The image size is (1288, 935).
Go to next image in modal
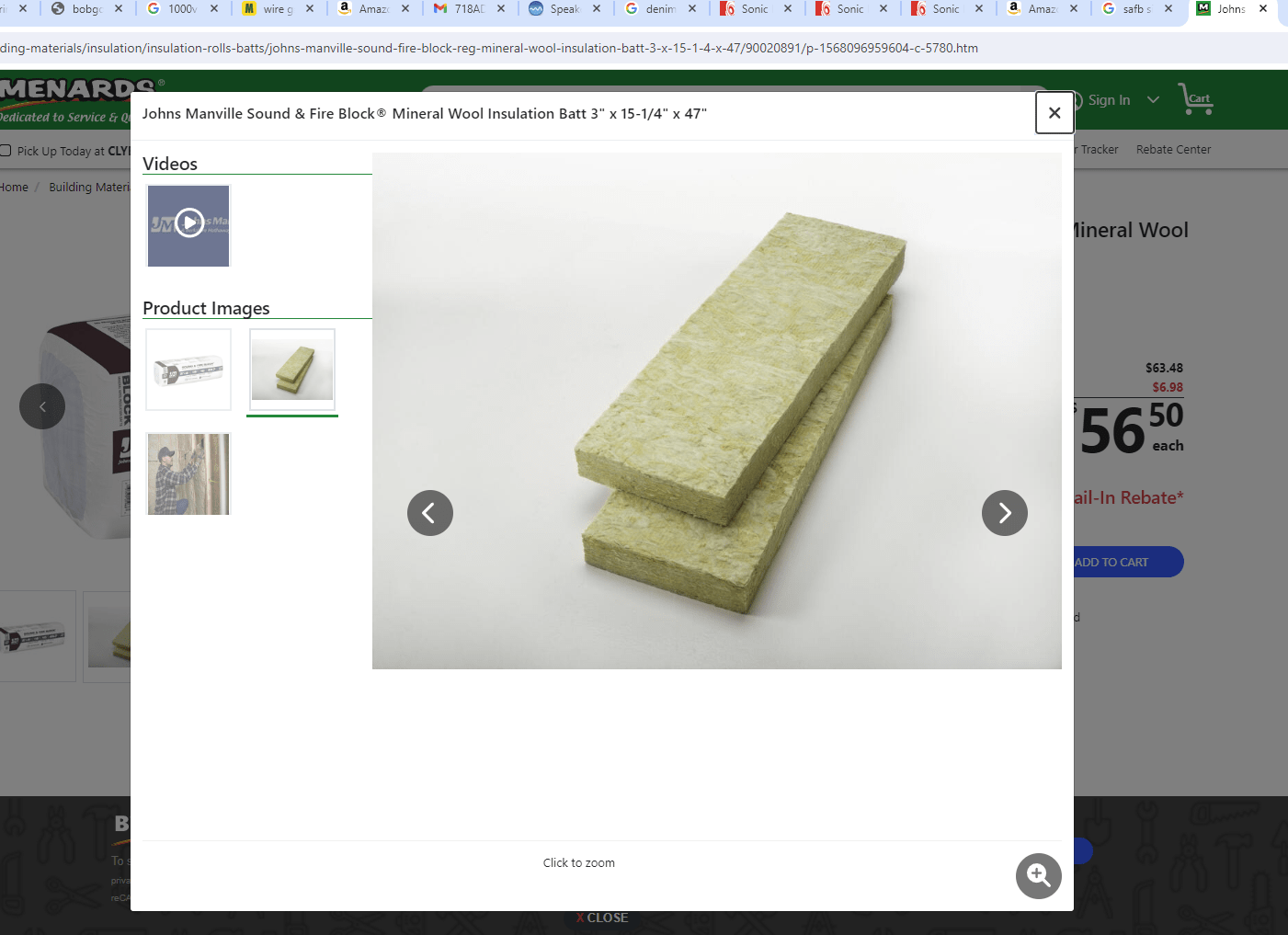[x=1005, y=513]
